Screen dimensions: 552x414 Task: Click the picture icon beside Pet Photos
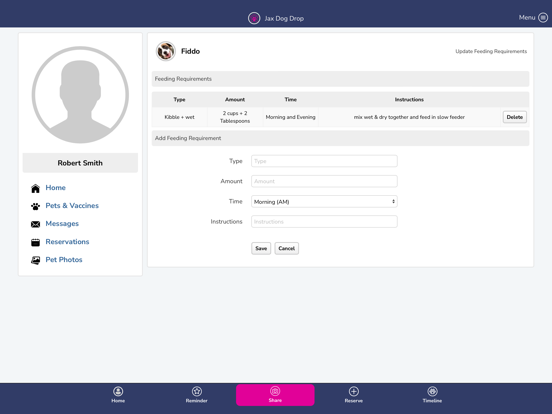pyautogui.click(x=36, y=260)
